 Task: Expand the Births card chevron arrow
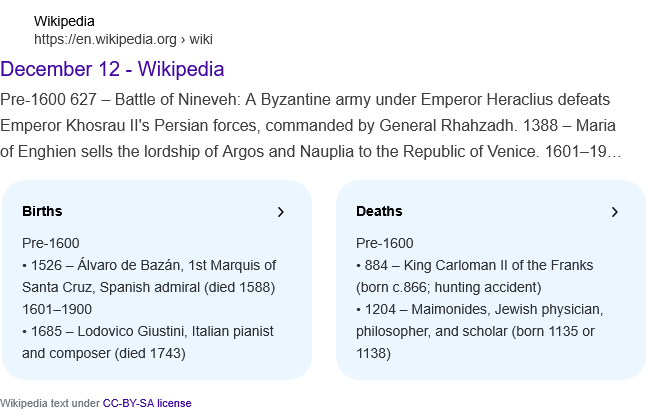[x=281, y=212]
